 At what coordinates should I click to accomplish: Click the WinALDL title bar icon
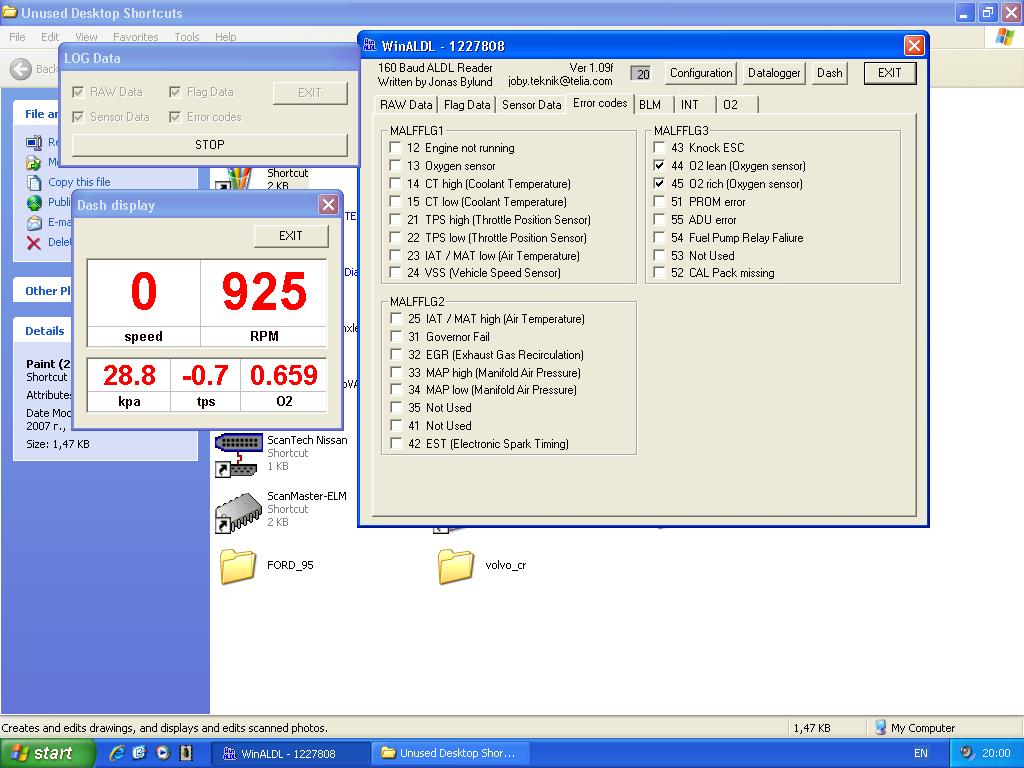pyautogui.click(x=370, y=46)
